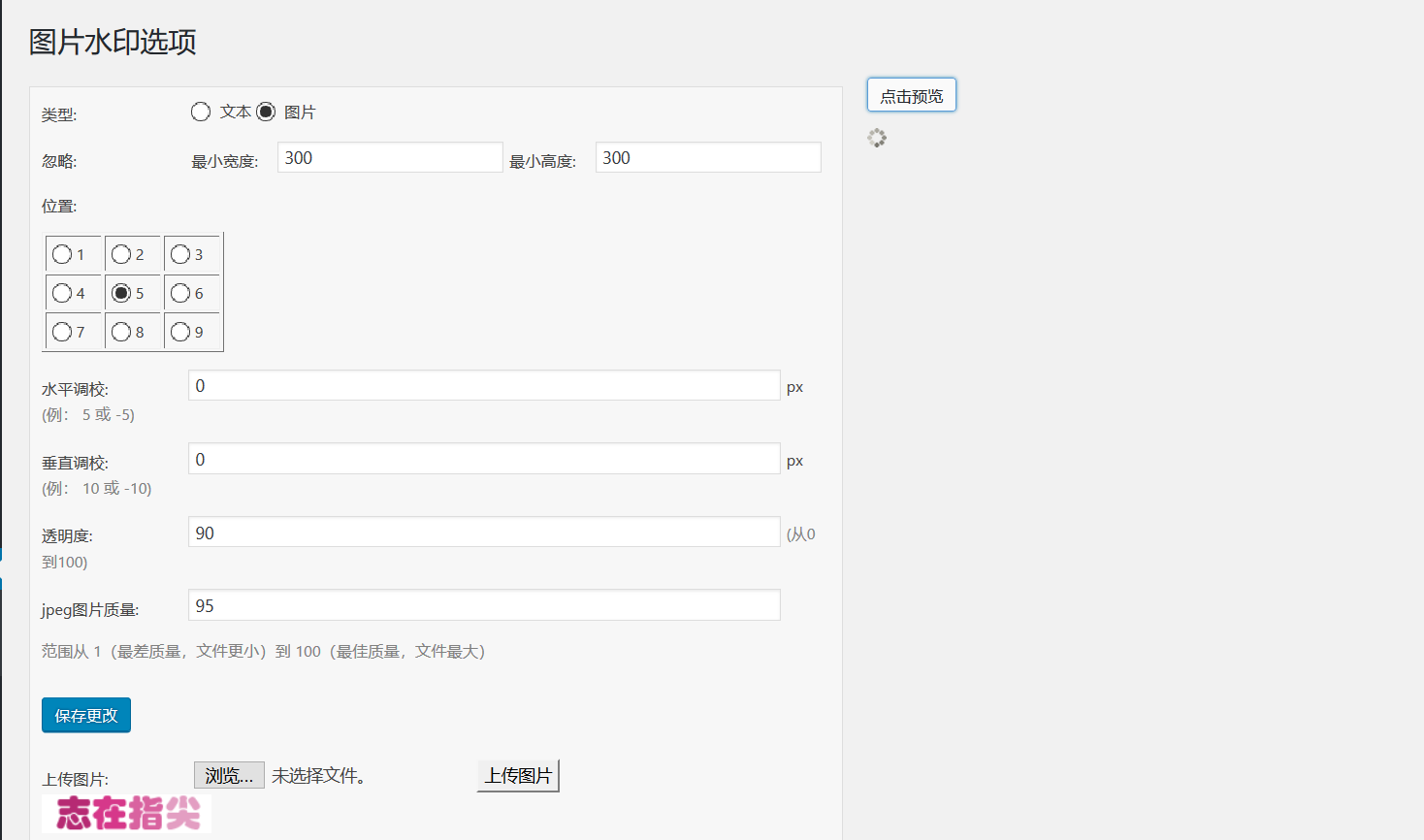Click the 忽略: label
The width and height of the screenshot is (1424, 840).
59,161
